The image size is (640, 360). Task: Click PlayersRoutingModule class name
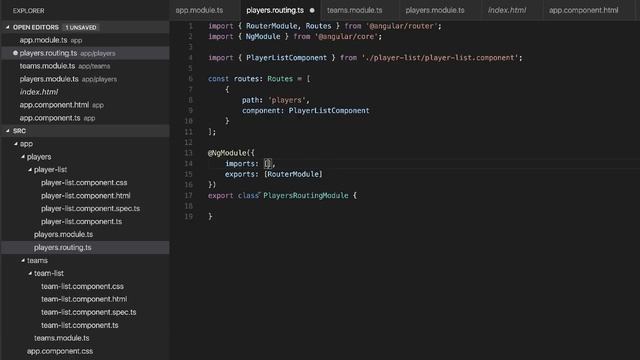tap(306, 196)
